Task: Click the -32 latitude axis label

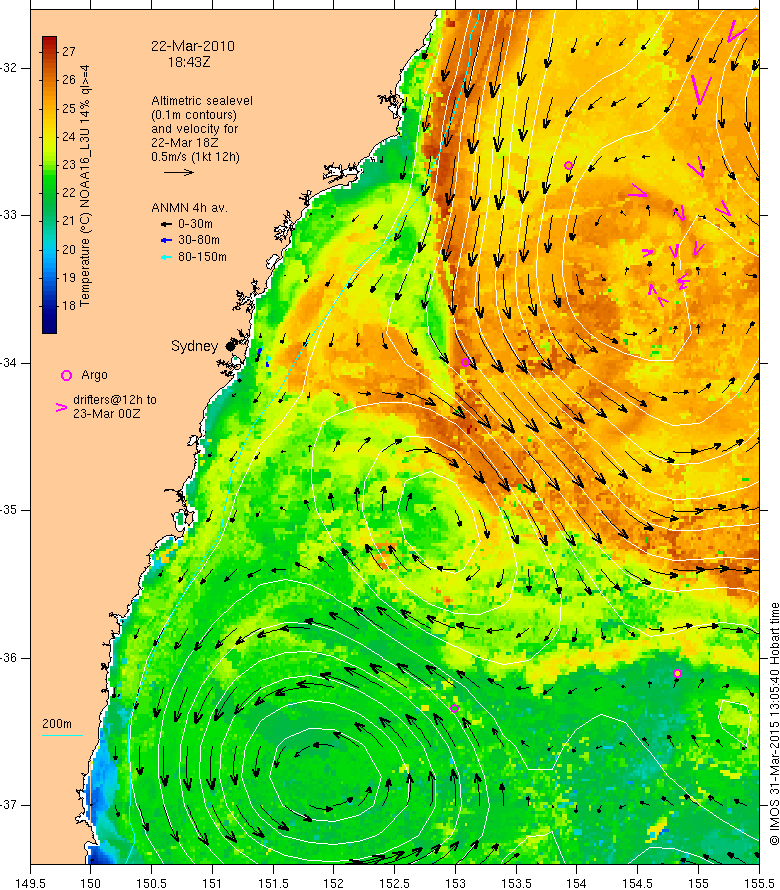Action: pyautogui.click(x=9, y=68)
